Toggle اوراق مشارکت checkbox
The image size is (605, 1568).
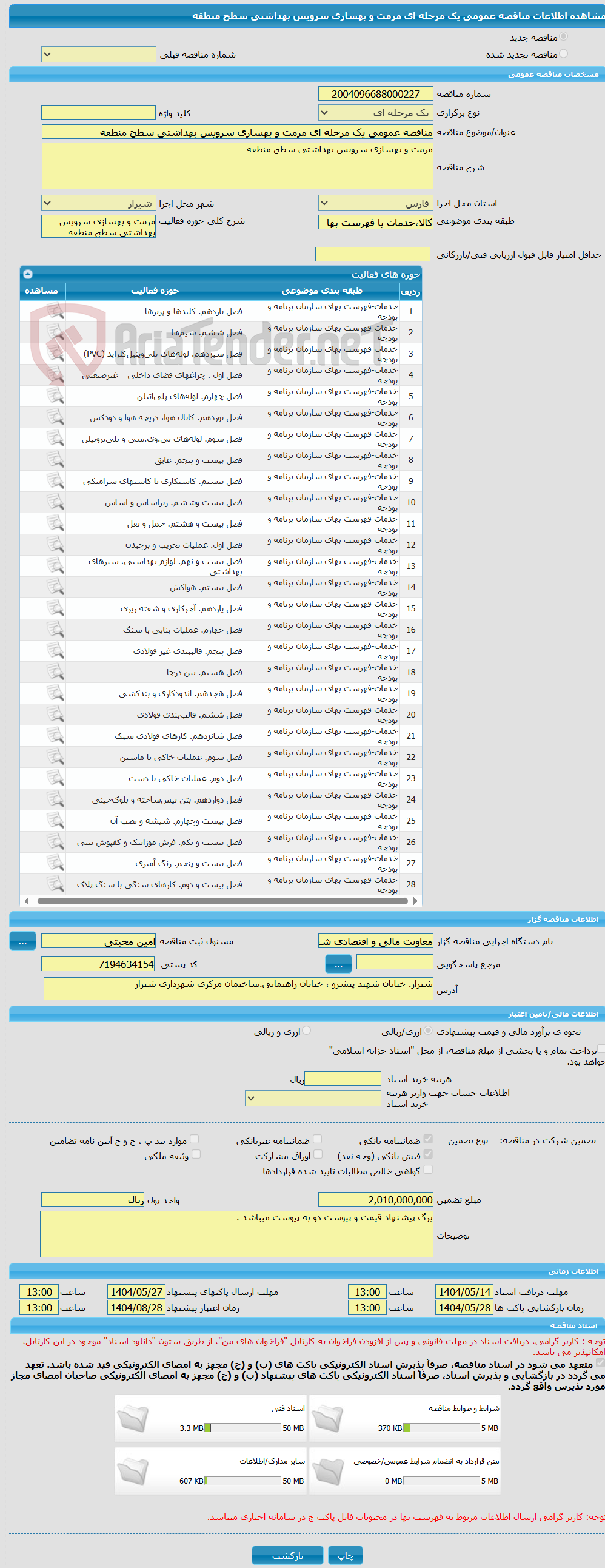pyautogui.click(x=318, y=1155)
